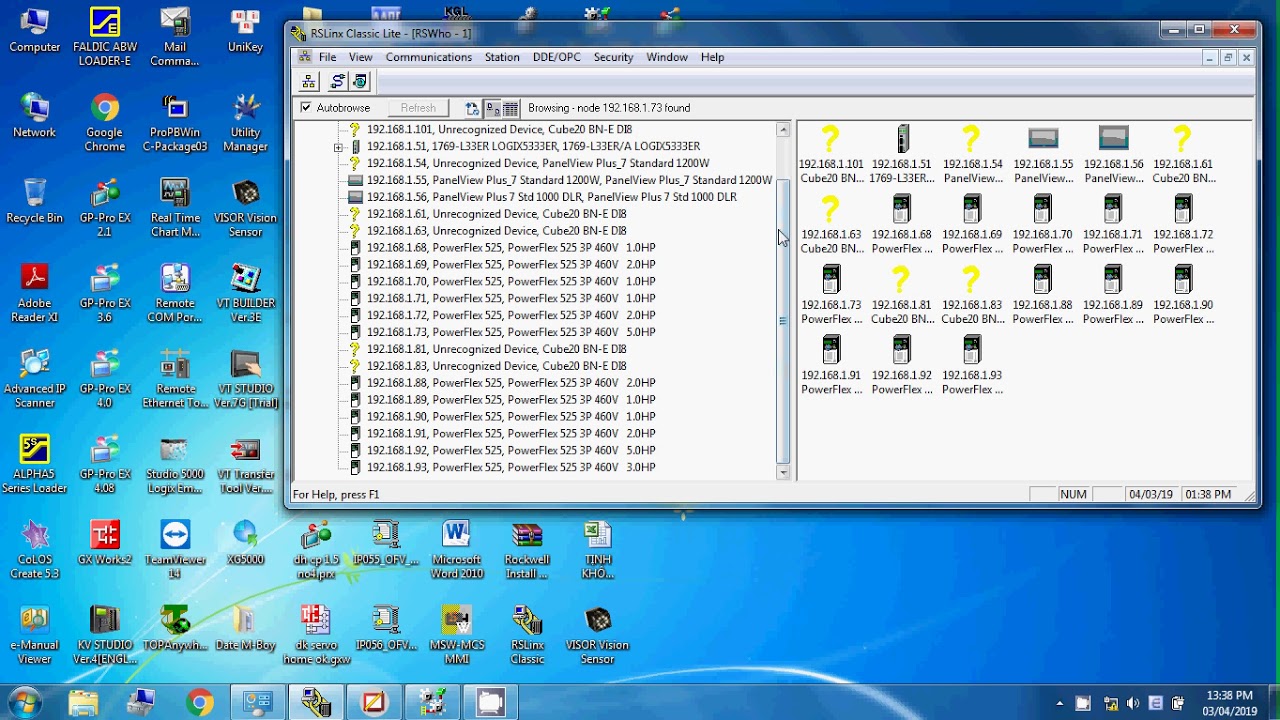Click the 192.168.1.70 PowerFlex drive icon
This screenshot has width=1280, height=720.
point(1043,209)
